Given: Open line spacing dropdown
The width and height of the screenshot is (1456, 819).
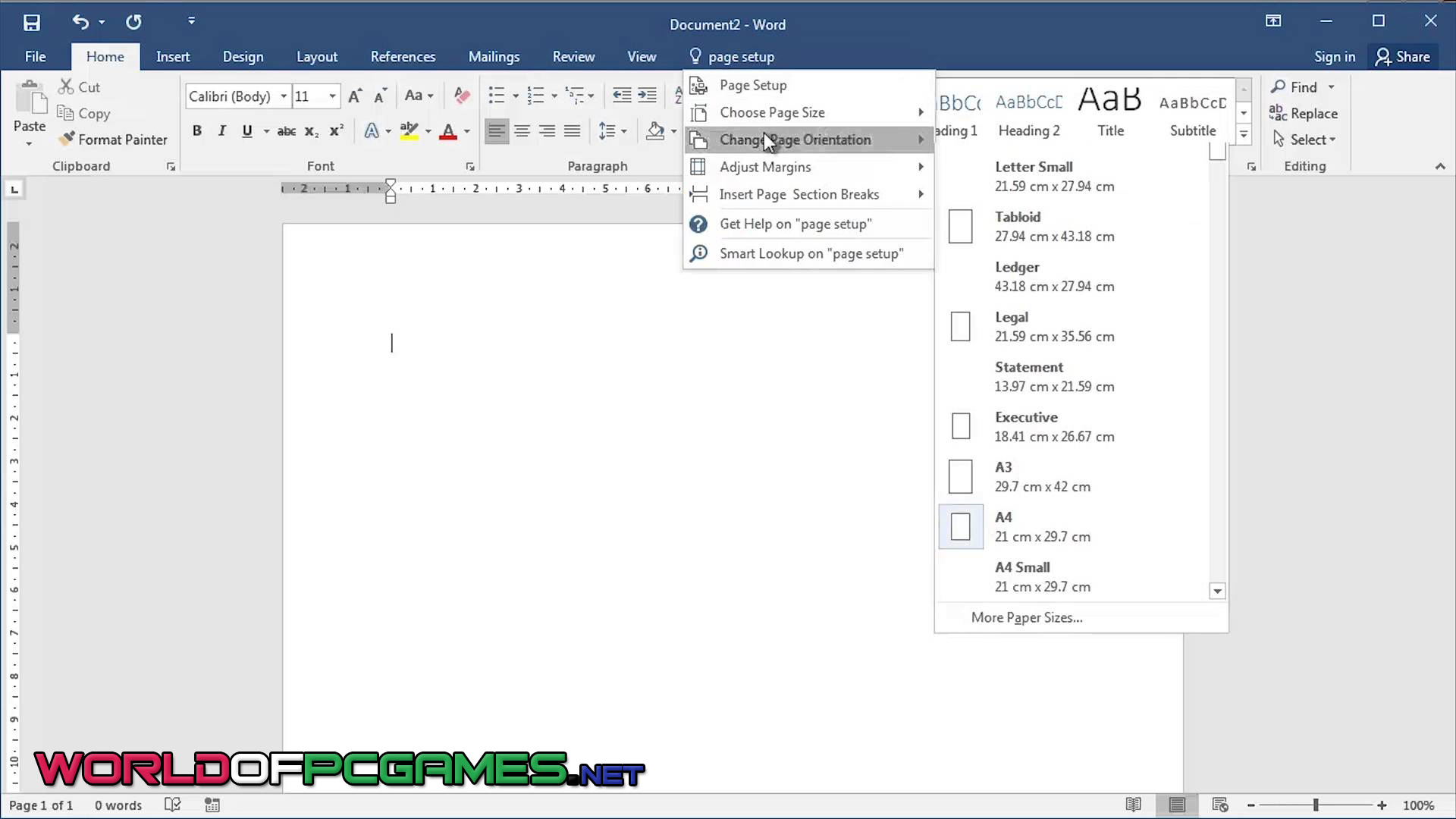Looking at the screenshot, I should 613,131.
